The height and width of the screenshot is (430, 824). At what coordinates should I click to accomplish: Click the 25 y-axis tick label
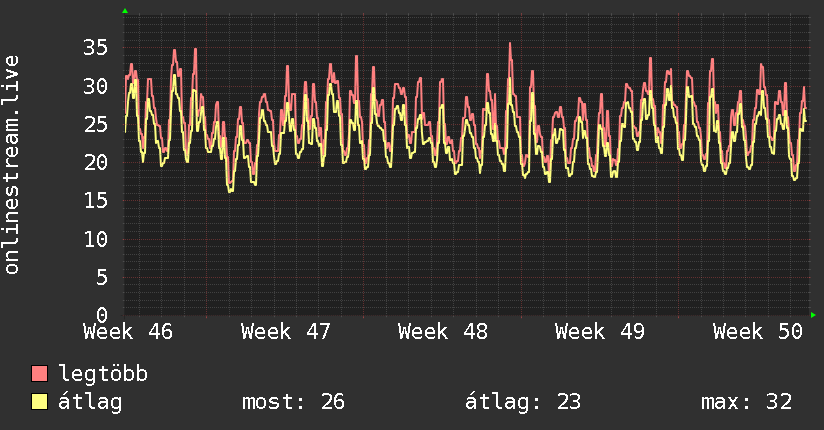pos(96,125)
